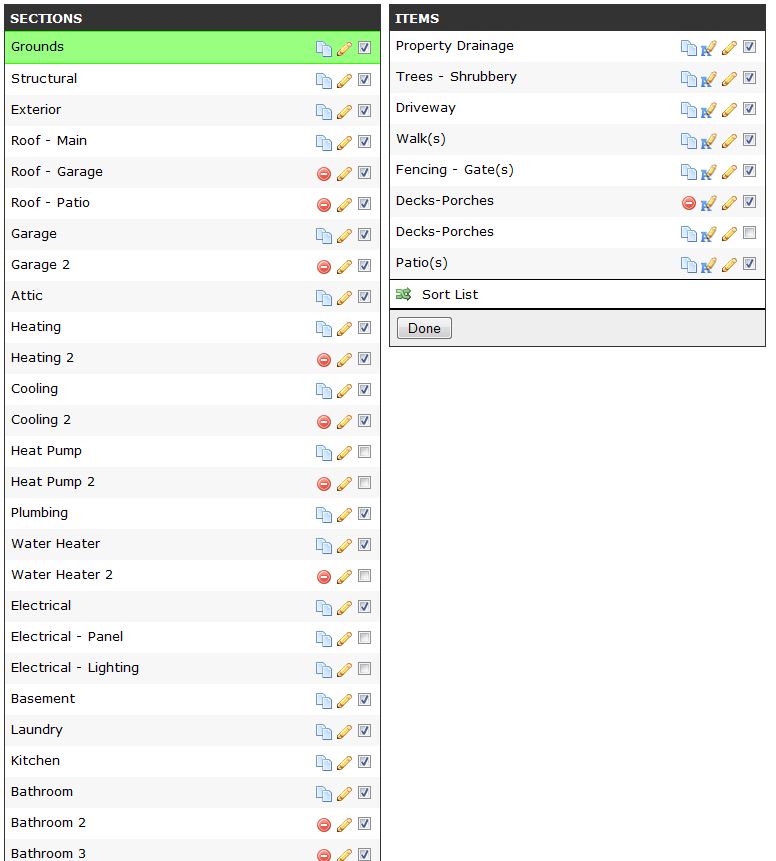Enable the Heat Pump section checkbox
776x861 pixels.
tap(364, 451)
